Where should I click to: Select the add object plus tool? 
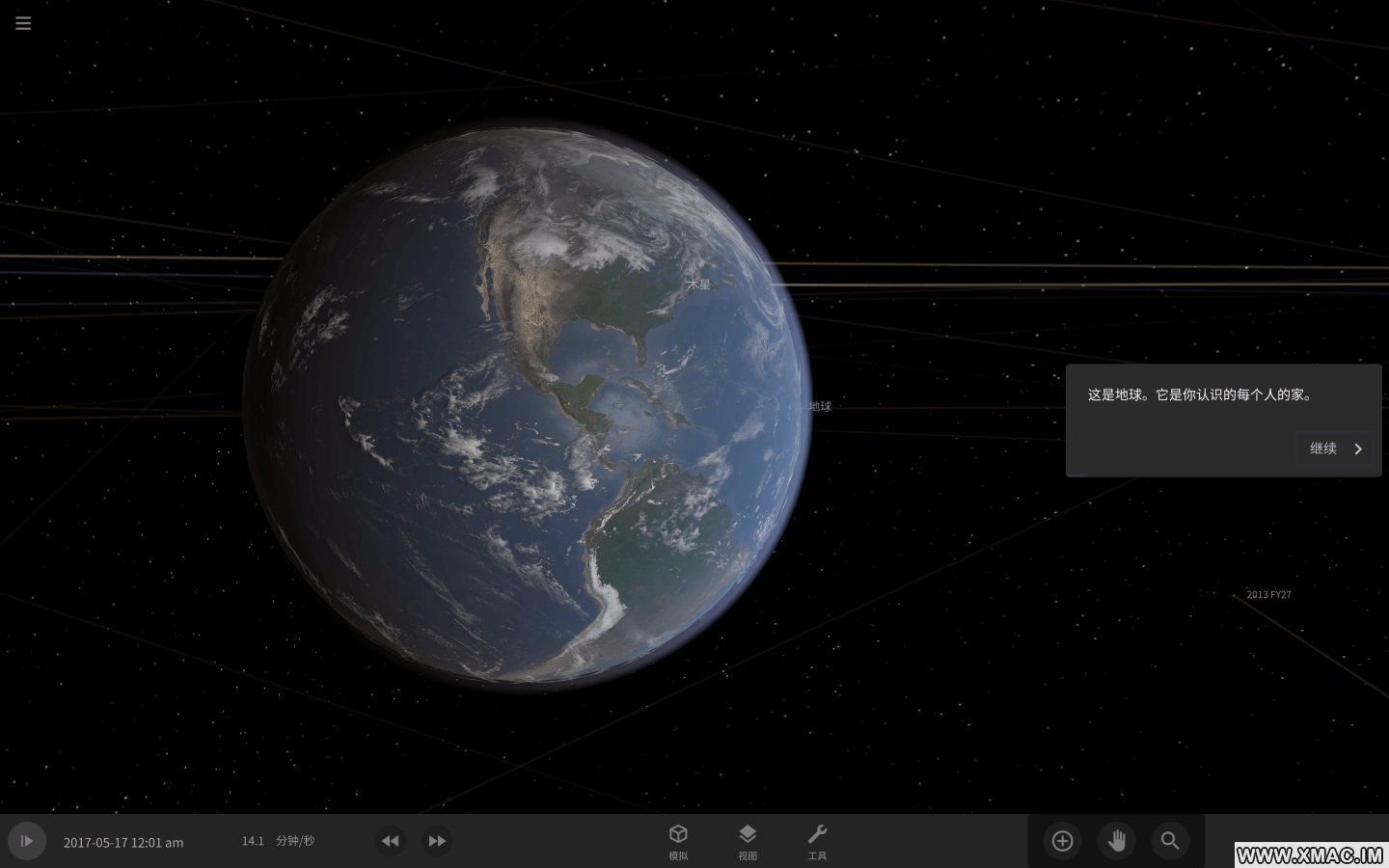[x=1062, y=841]
